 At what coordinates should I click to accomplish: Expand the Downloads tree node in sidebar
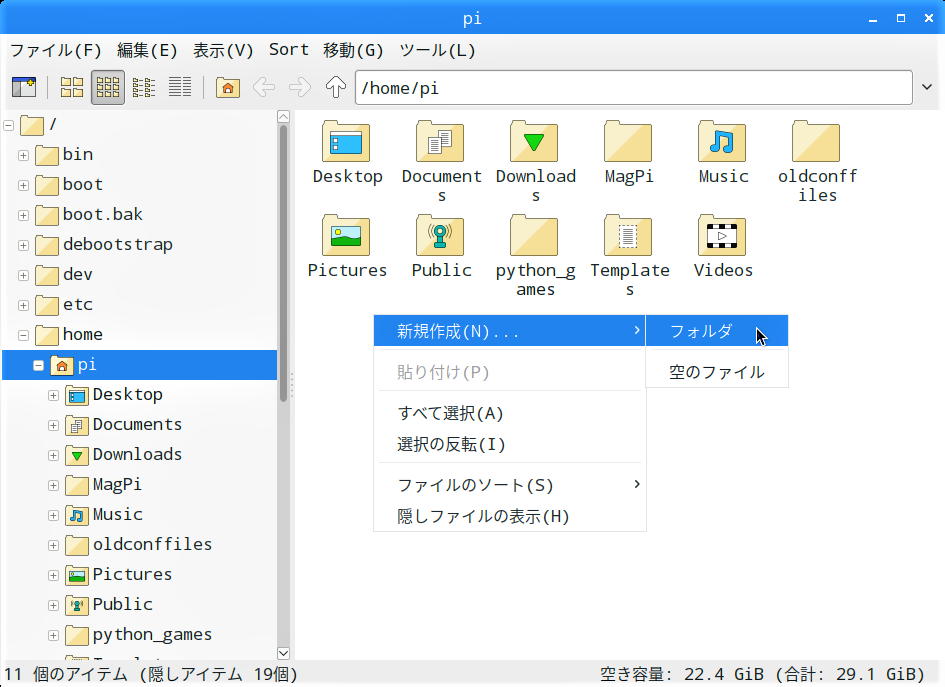[54, 456]
